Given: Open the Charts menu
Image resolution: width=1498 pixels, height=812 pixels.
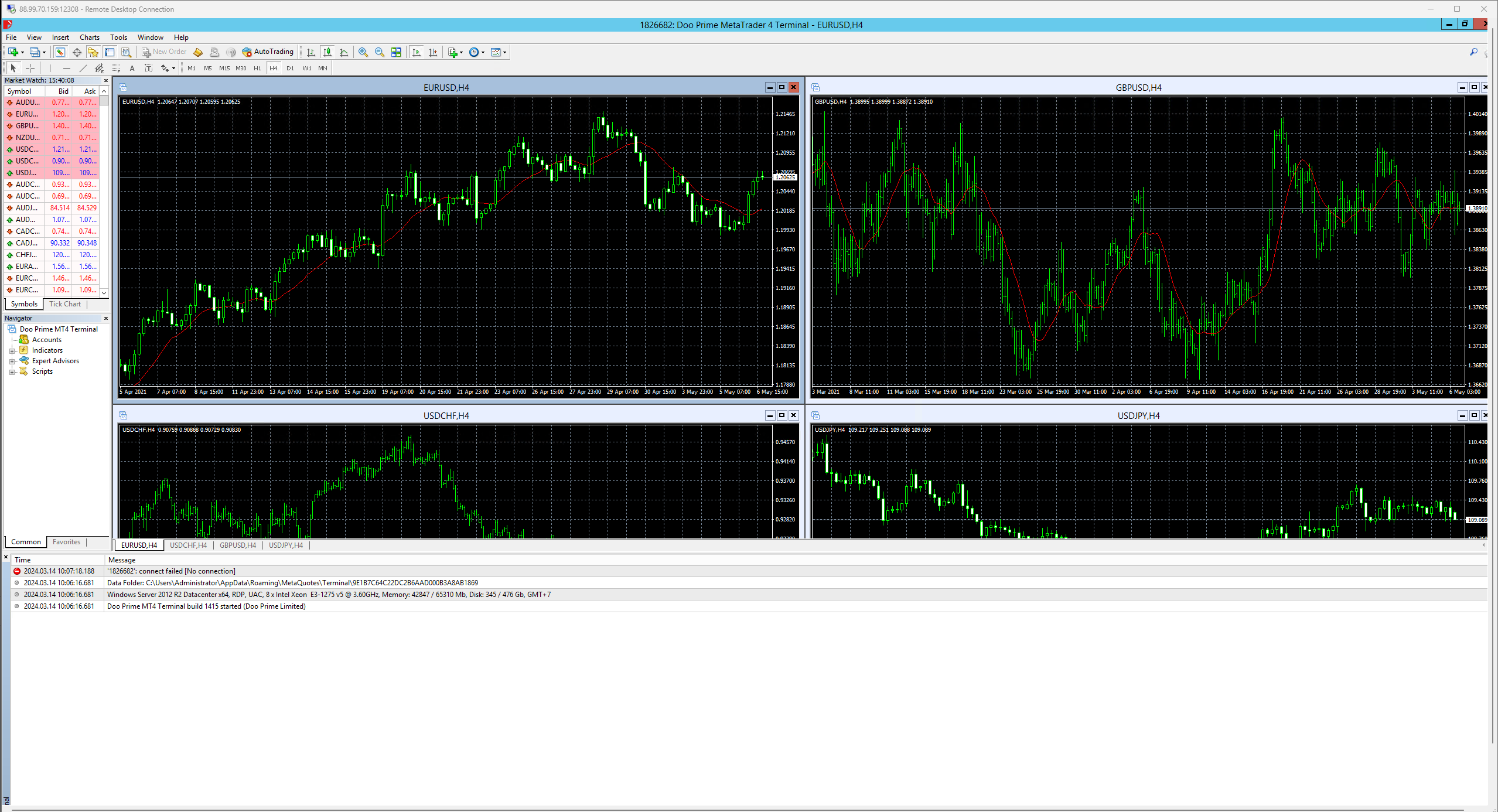Looking at the screenshot, I should pyautogui.click(x=90, y=37).
